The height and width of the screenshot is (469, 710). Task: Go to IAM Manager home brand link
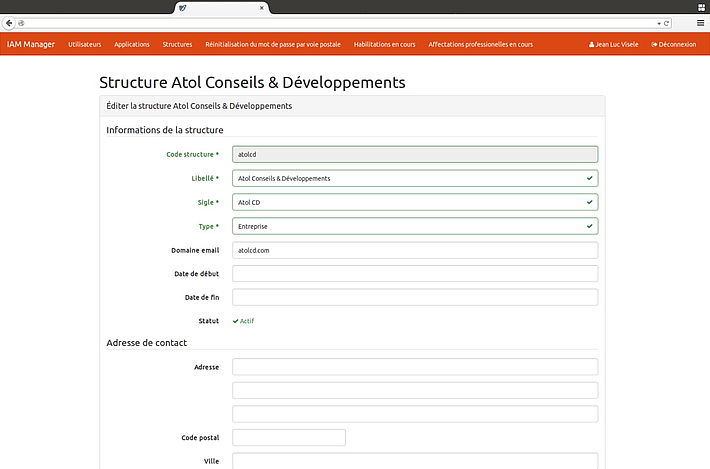tap(30, 44)
